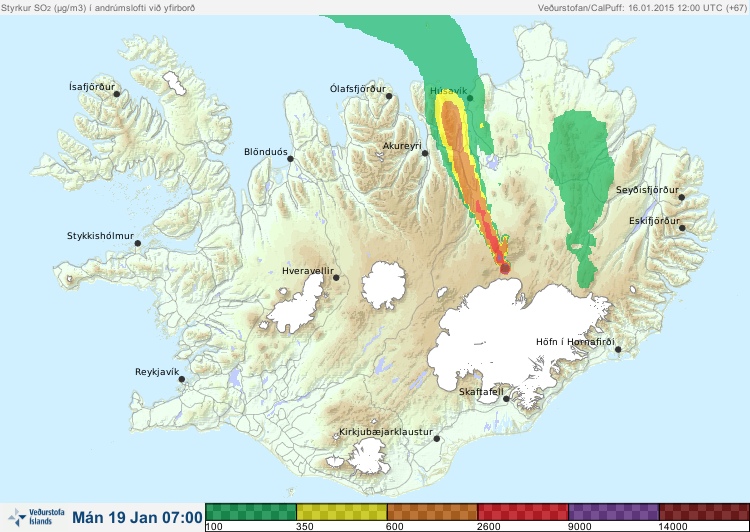Image resolution: width=750 pixels, height=532 pixels.
Task: Click the green 100 legend swatch
Action: (x=251, y=512)
